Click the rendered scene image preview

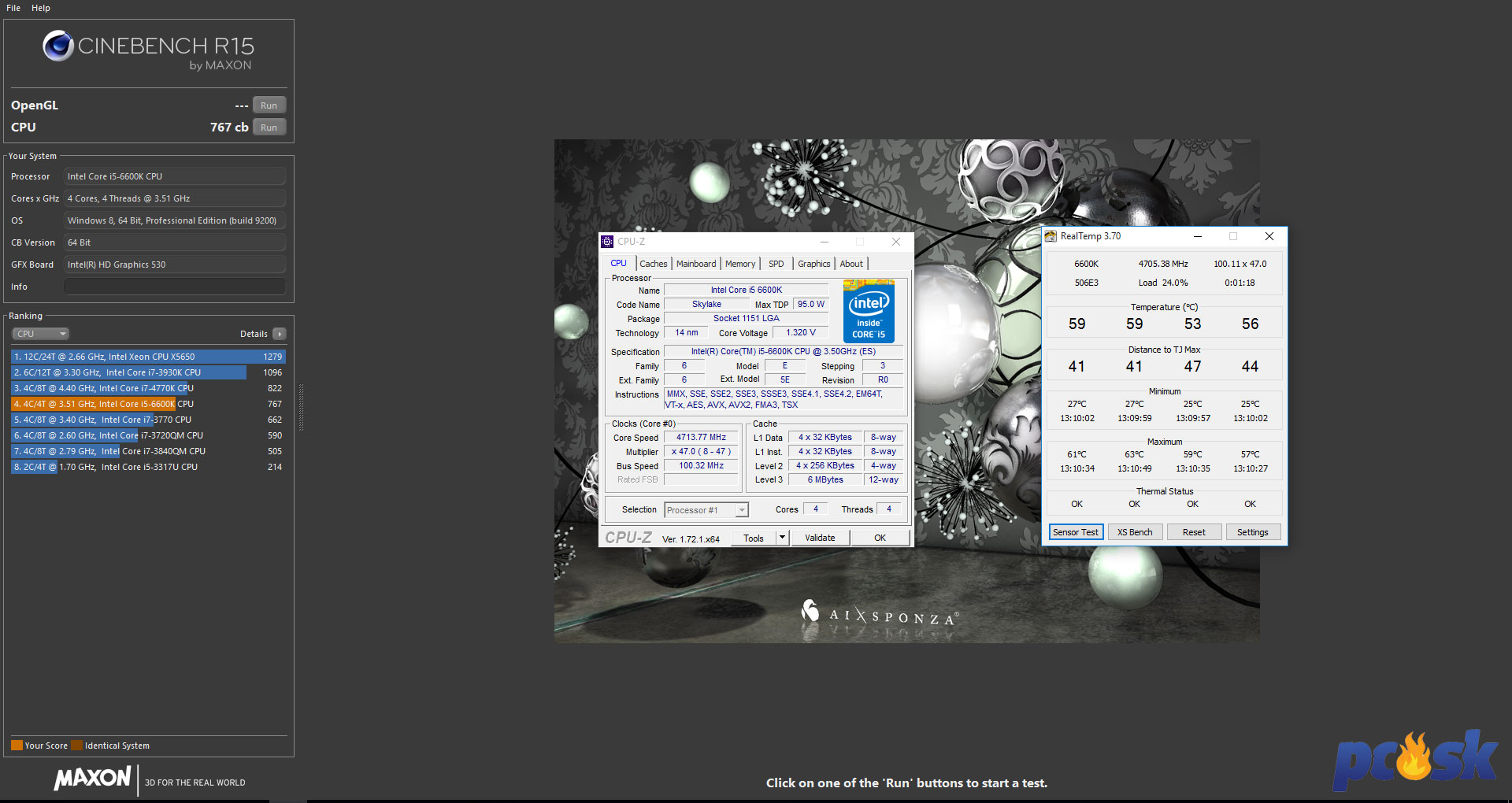pos(907,391)
